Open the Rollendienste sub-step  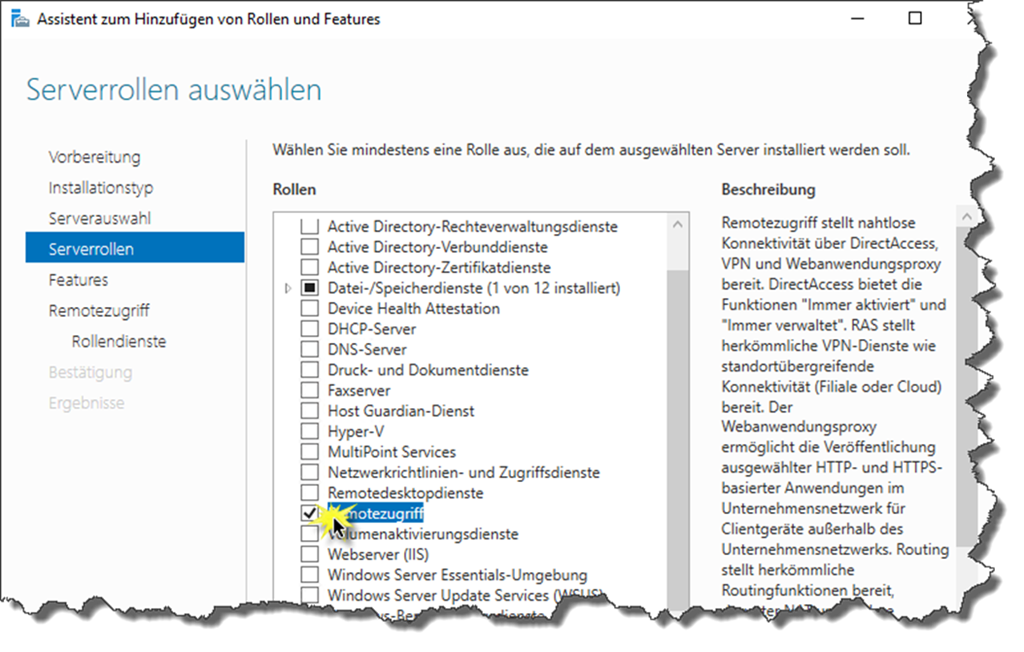(x=119, y=341)
